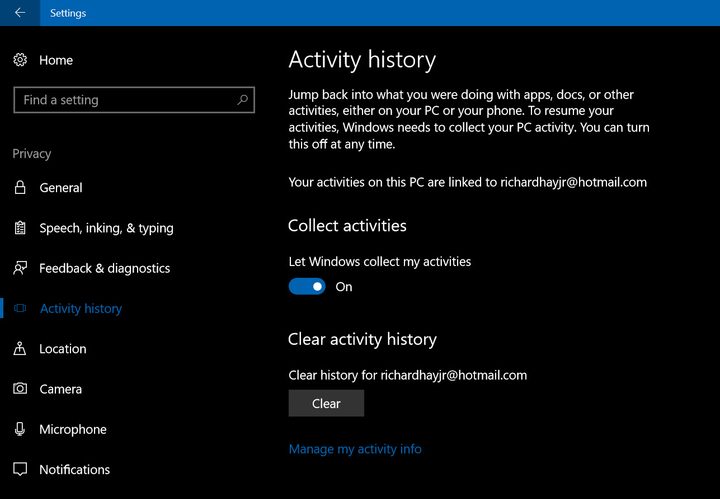The height and width of the screenshot is (499, 720).
Task: Click the Collect activities section heading
Action: coord(347,225)
